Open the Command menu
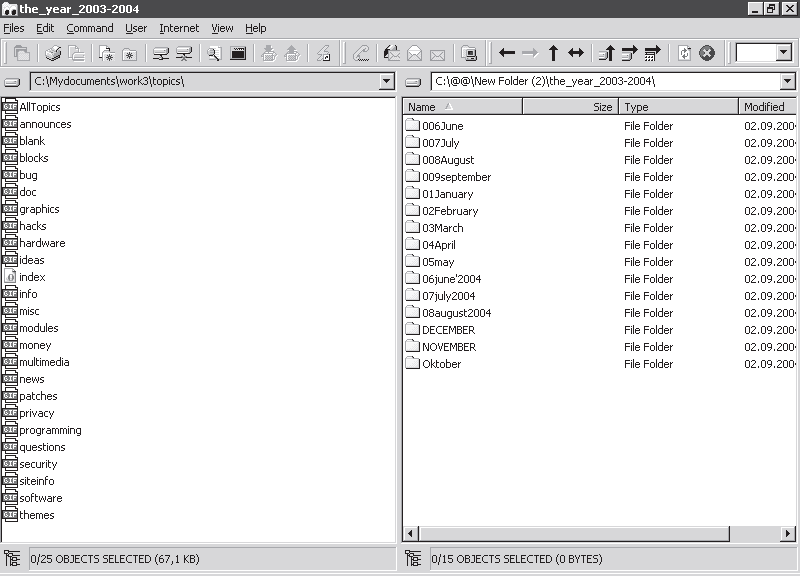 tap(90, 28)
